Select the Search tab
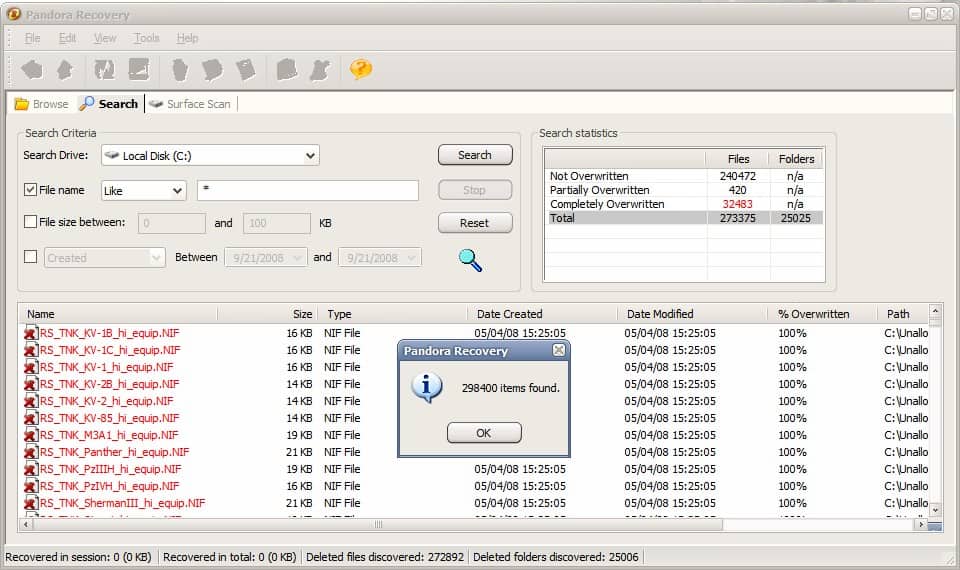The width and height of the screenshot is (960, 570). pyautogui.click(x=109, y=104)
